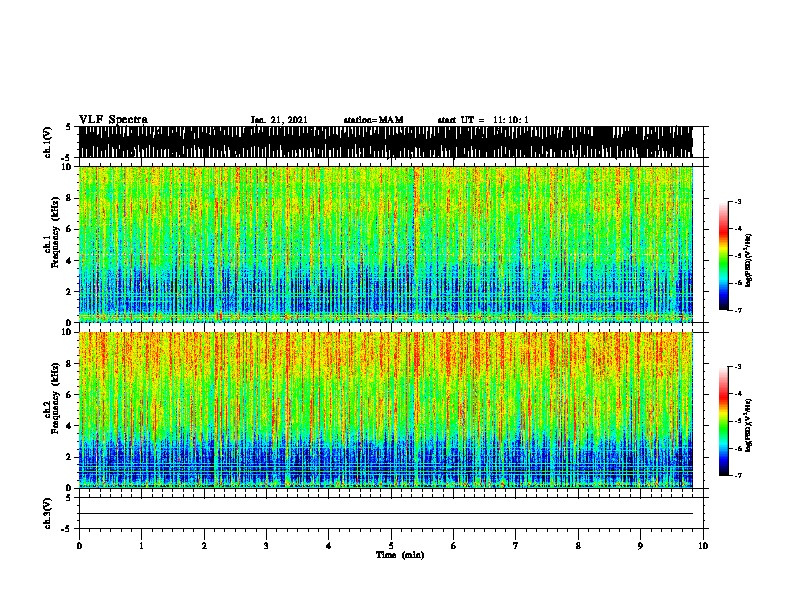Click the ch.1 frequency tick label "10"
This screenshot has height=612, width=792.
click(x=68, y=167)
